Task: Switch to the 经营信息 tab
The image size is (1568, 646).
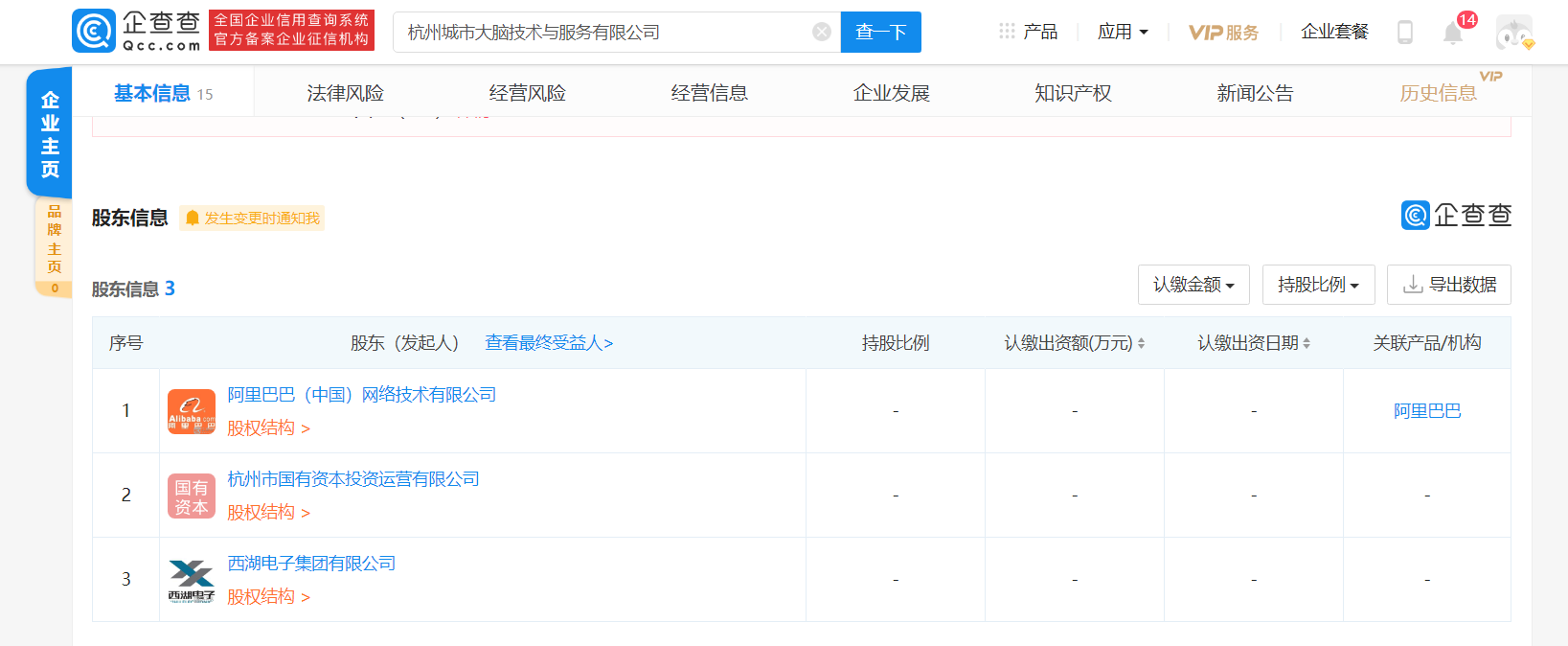Action: [709, 93]
